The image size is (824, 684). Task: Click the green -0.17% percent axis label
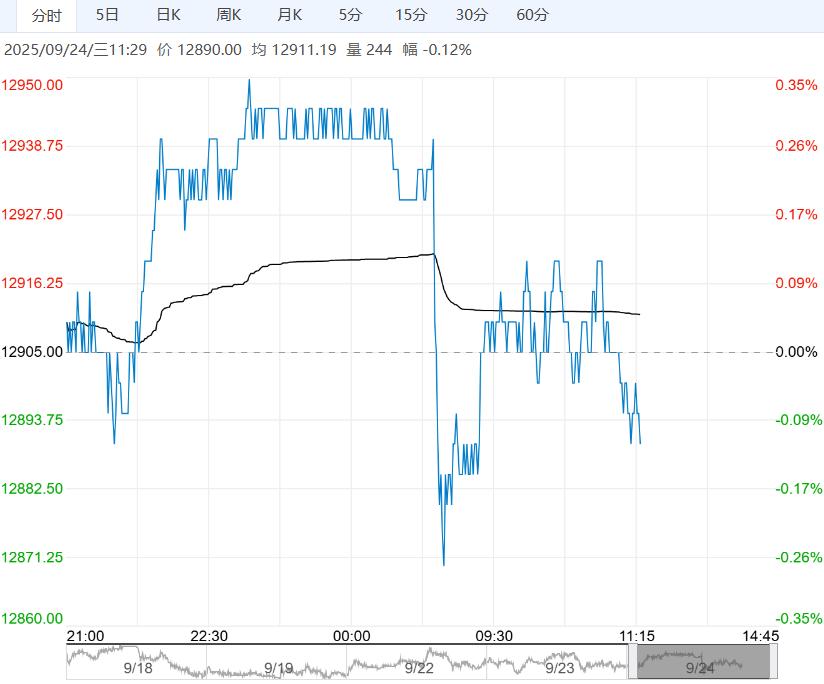(x=798, y=489)
